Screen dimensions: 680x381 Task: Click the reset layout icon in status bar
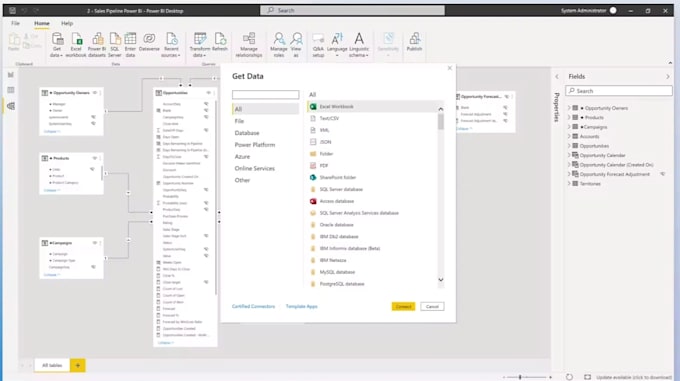click(x=569, y=377)
